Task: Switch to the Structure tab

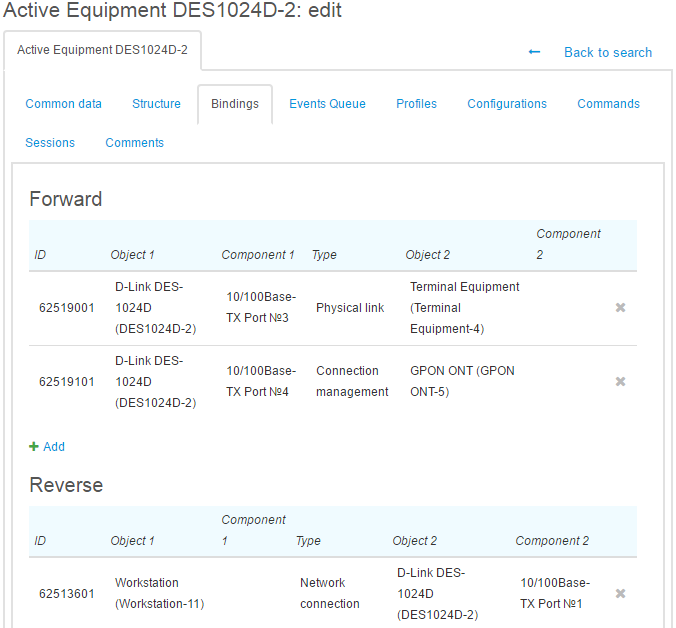Action: pos(156,104)
